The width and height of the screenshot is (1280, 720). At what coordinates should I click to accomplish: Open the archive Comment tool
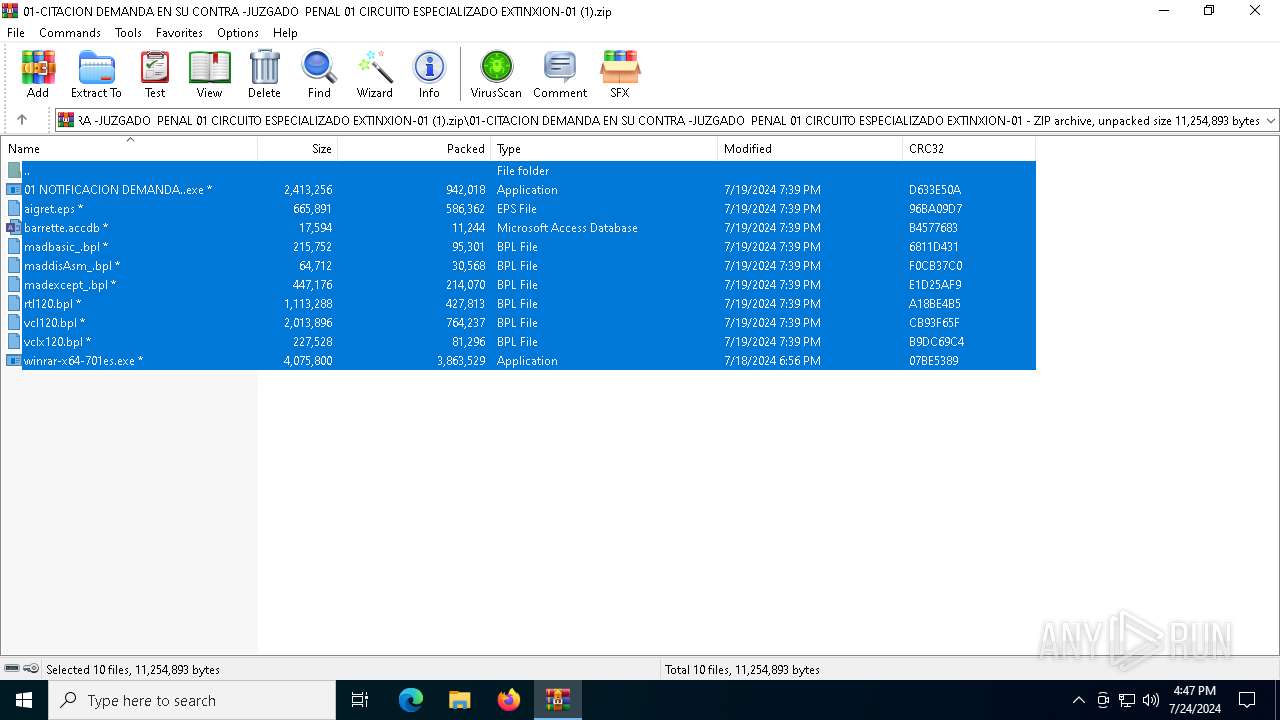(x=560, y=75)
